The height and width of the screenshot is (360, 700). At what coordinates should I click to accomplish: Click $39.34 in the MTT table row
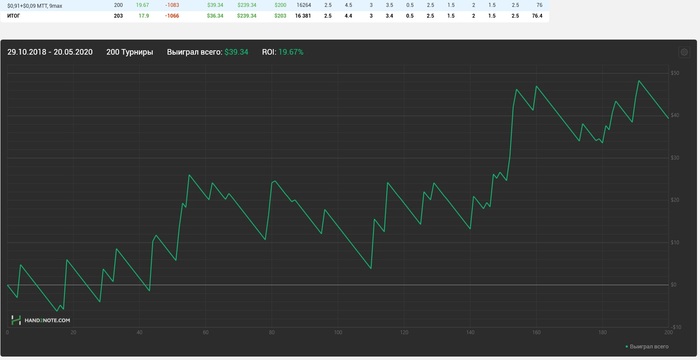(x=215, y=5)
